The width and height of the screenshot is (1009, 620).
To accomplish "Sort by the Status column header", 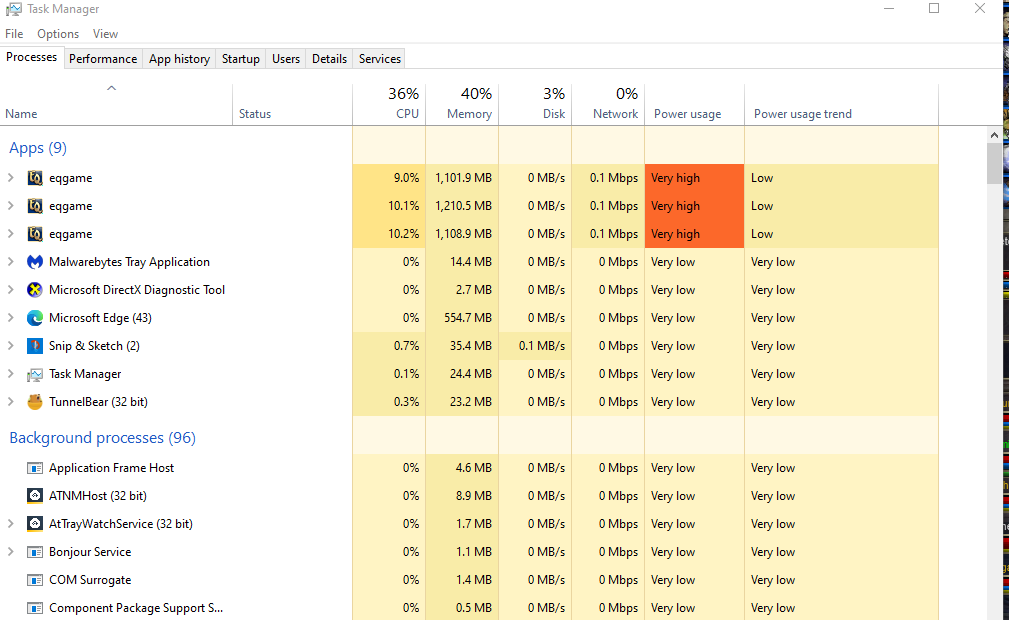I will tap(292, 104).
